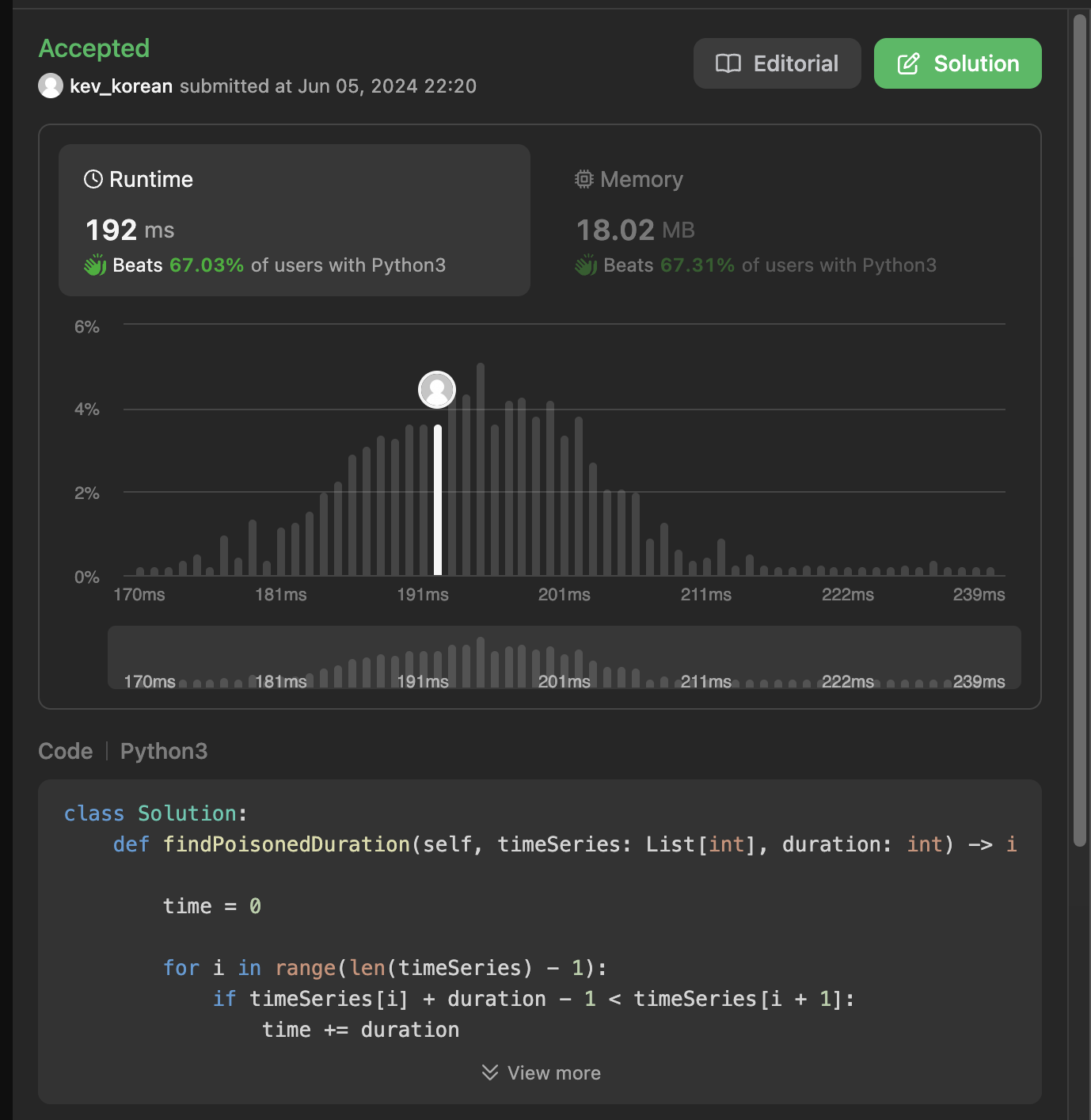
Task: Click the clock icon beside Runtime
Action: coord(93,179)
